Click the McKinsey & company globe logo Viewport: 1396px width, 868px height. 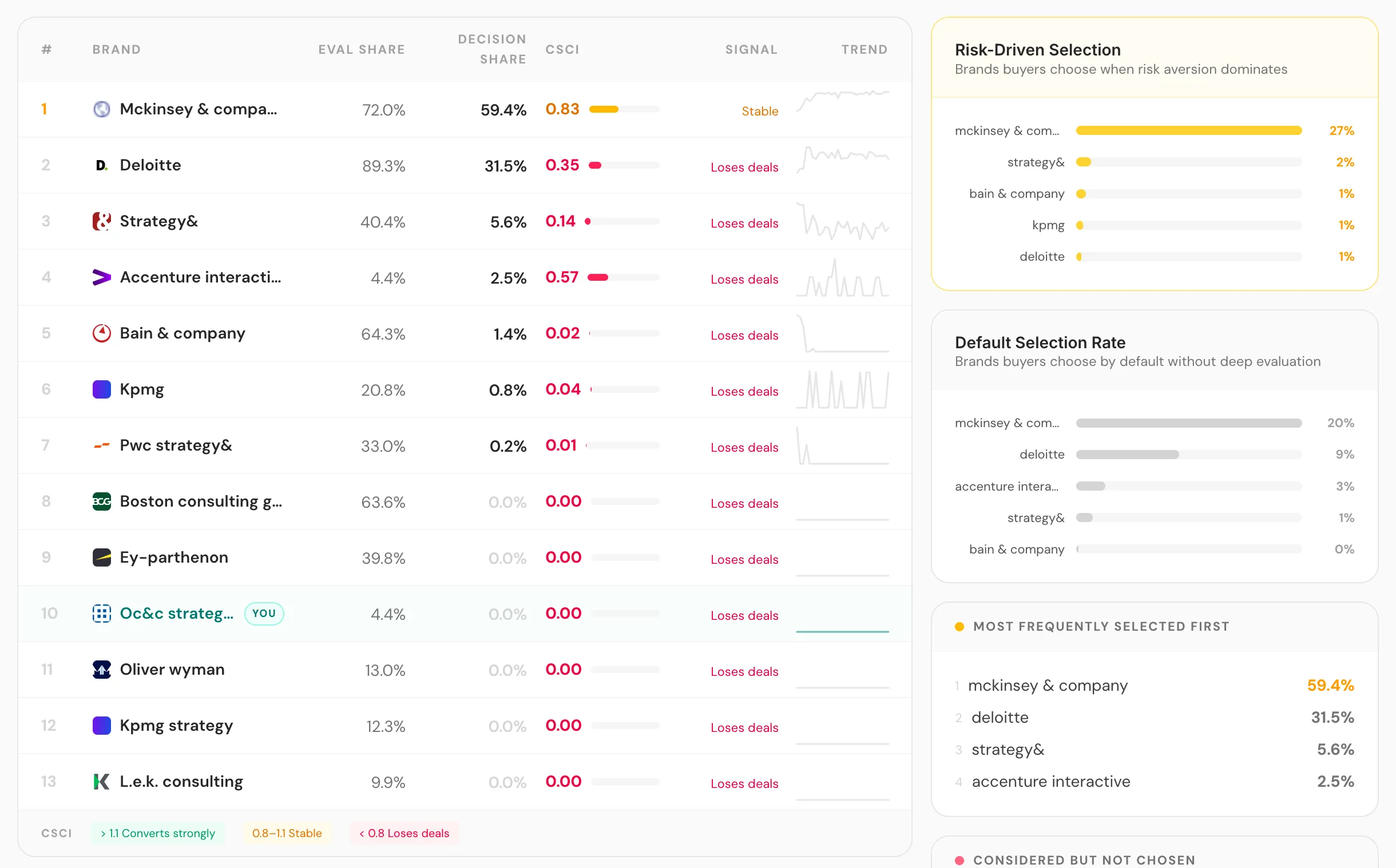pos(102,109)
